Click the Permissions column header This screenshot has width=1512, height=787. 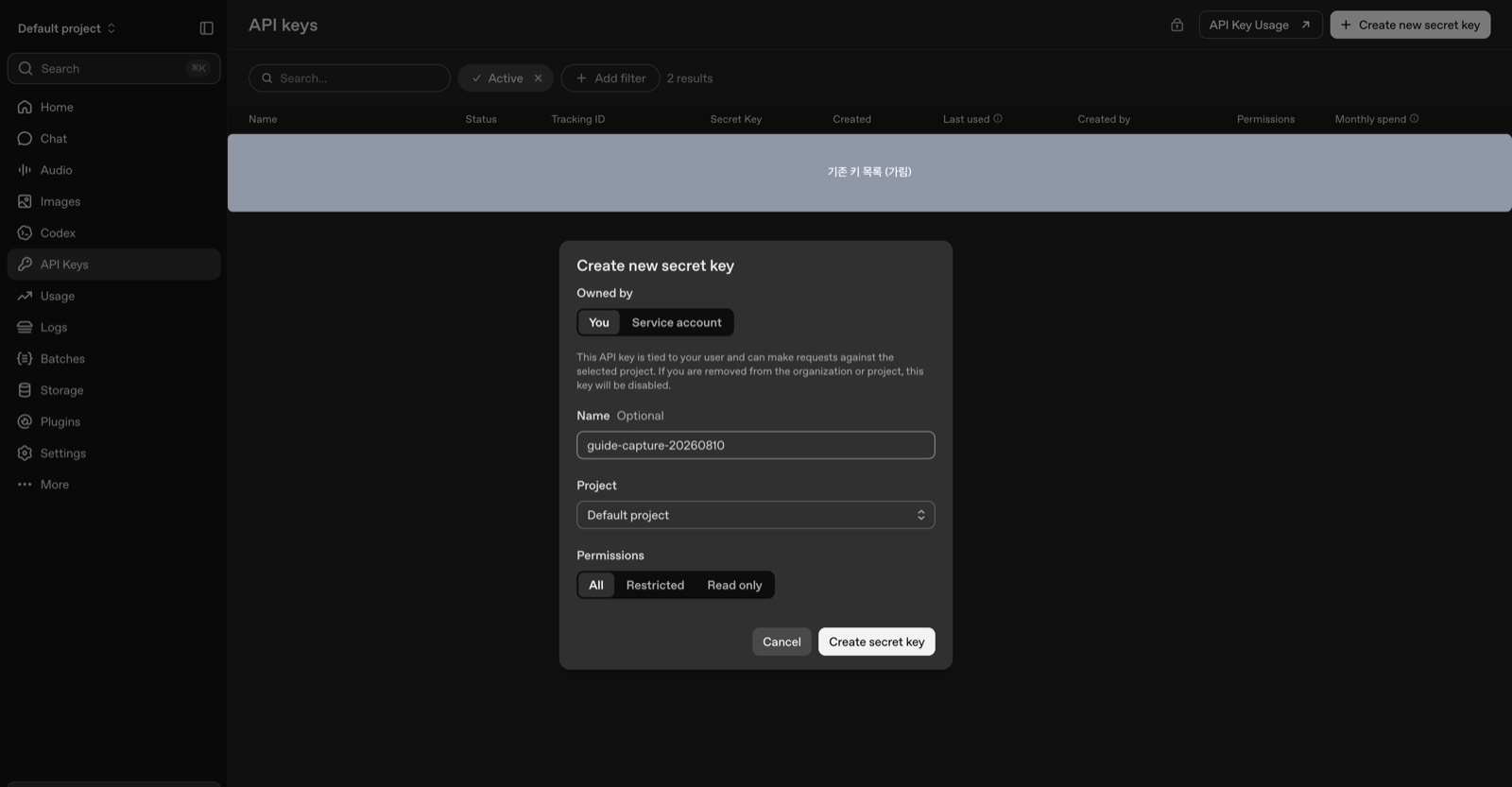coord(1266,119)
